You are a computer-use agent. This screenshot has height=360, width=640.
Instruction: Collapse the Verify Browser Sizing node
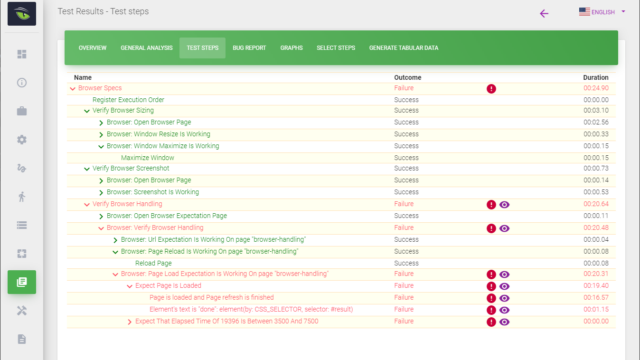pyautogui.click(x=87, y=111)
